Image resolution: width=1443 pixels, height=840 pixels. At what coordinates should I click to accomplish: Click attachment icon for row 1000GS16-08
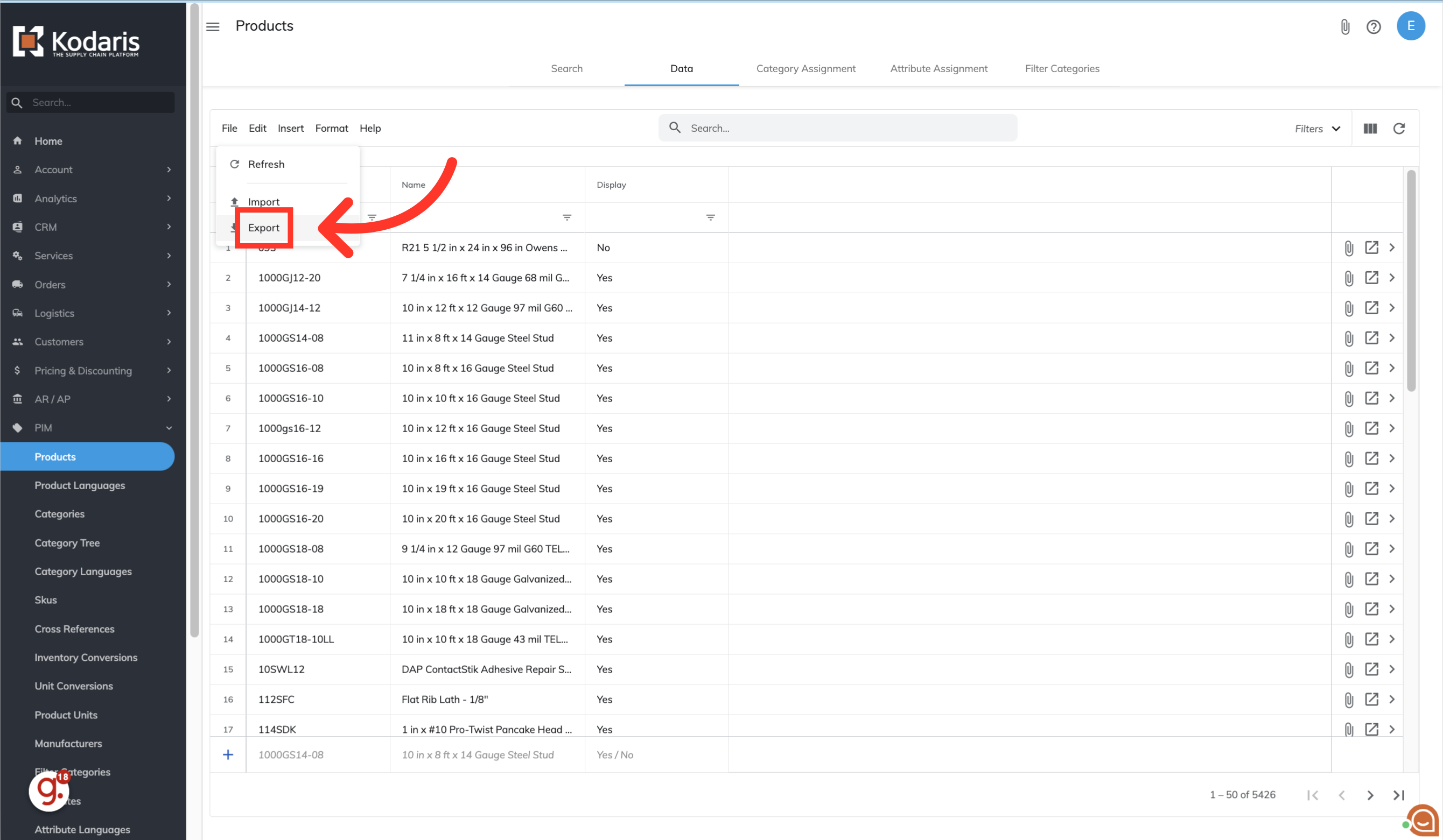click(x=1349, y=369)
